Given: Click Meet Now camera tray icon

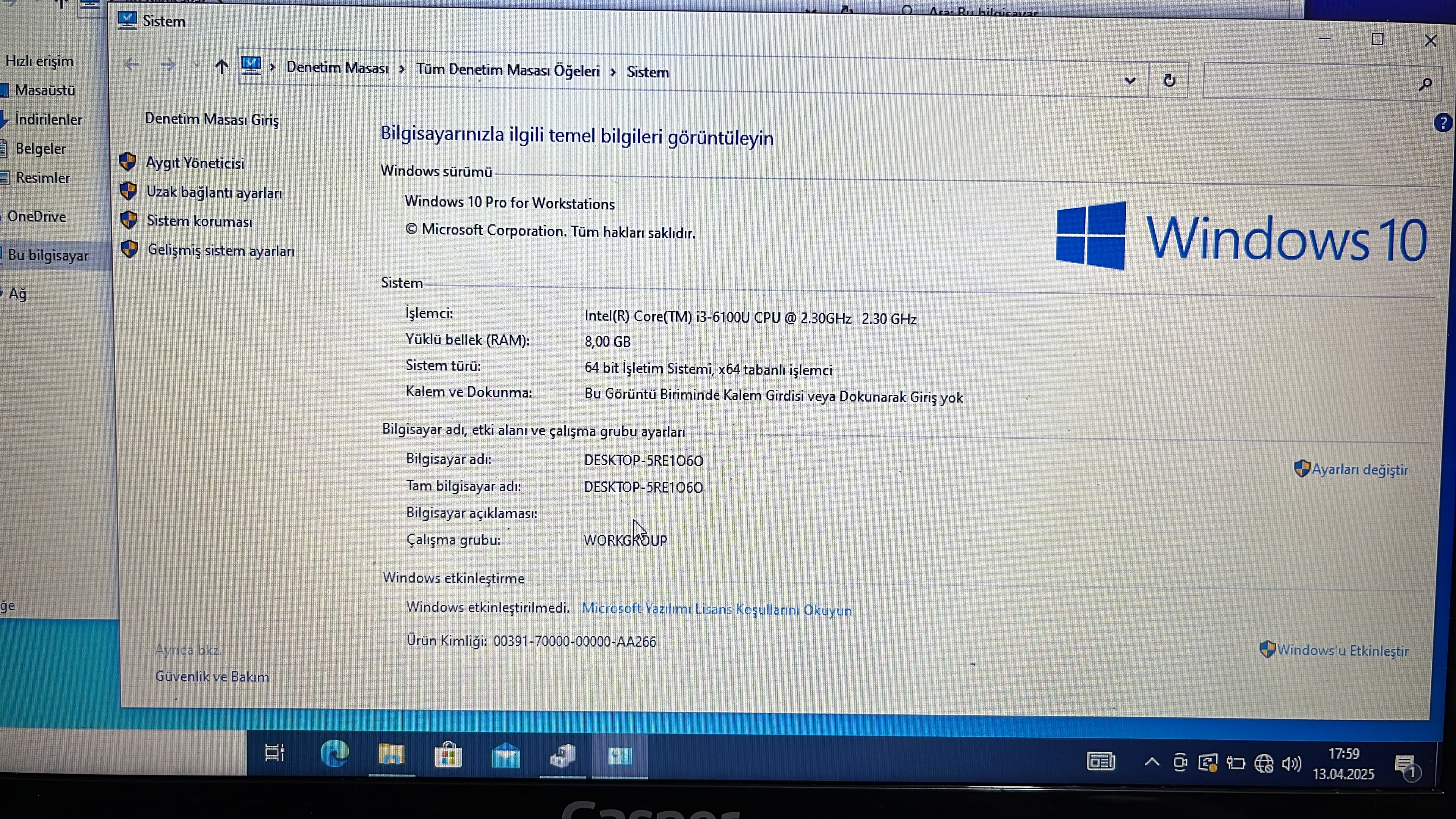Looking at the screenshot, I should point(1180,763).
